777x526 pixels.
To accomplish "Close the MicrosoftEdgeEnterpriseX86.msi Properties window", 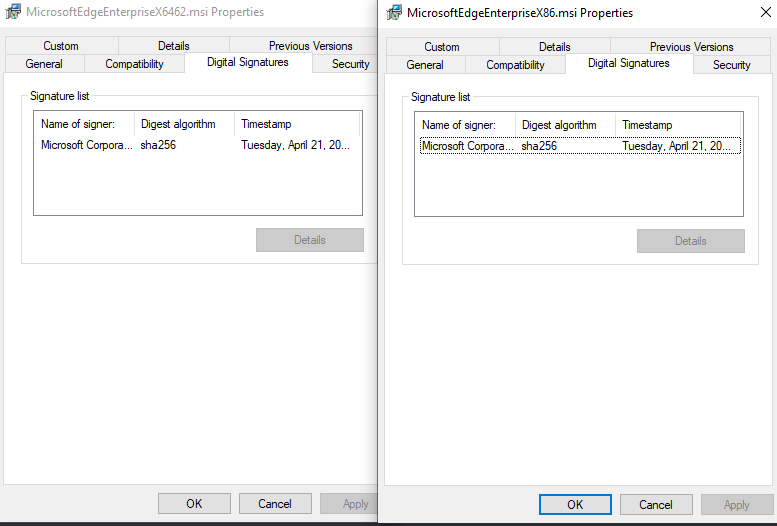I will click(x=766, y=12).
